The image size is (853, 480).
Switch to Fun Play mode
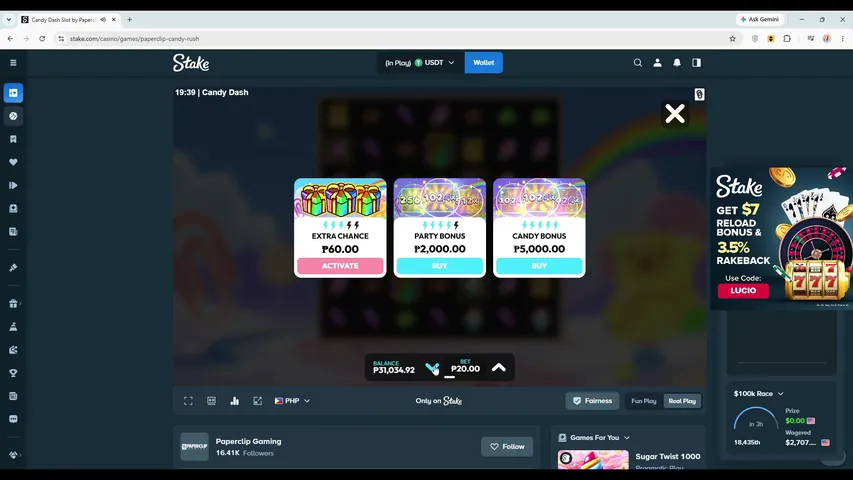644,401
